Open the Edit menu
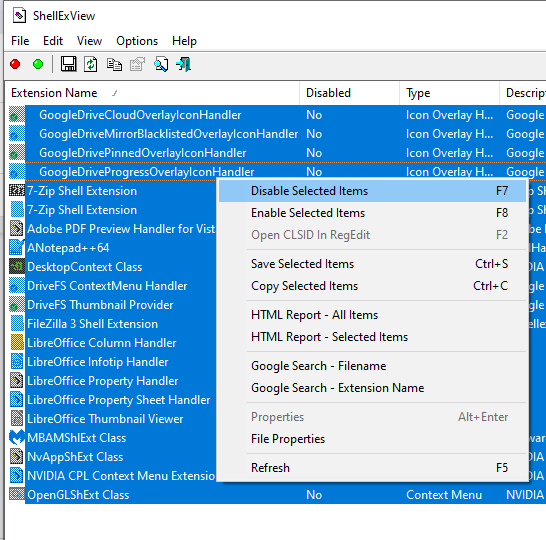Image resolution: width=546 pixels, height=540 pixels. point(53,41)
